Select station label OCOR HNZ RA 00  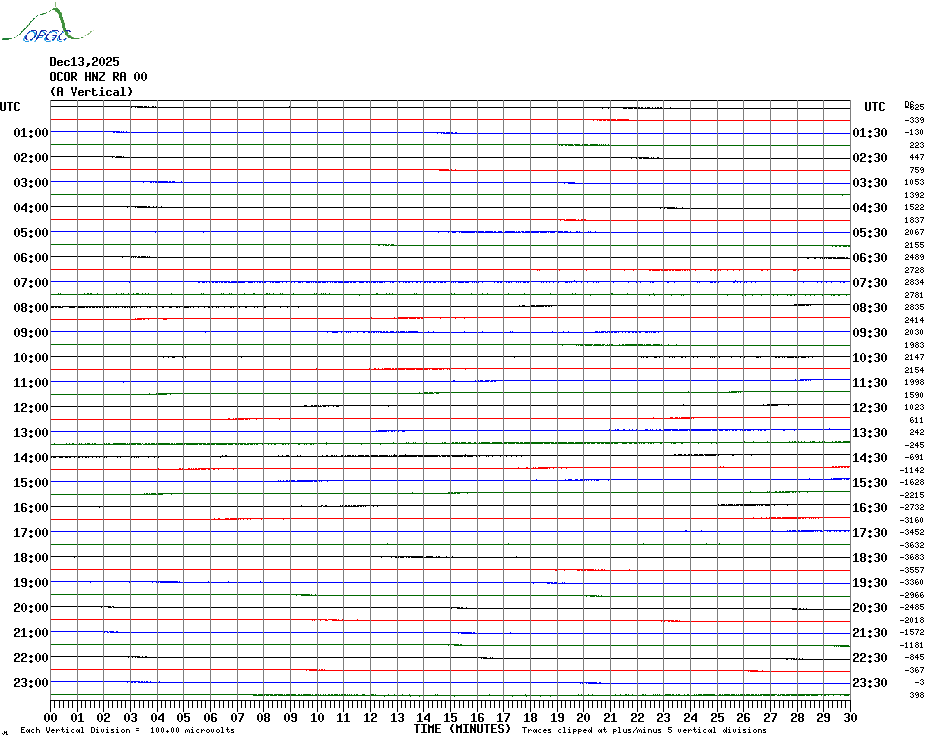pyautogui.click(x=98, y=77)
